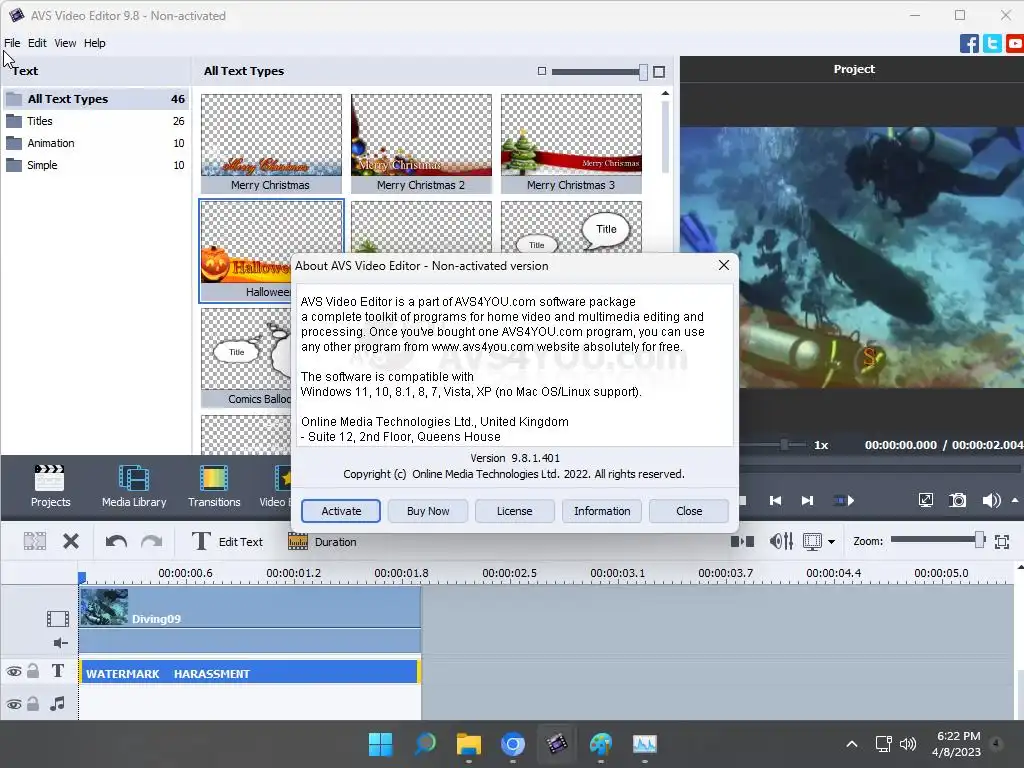Delete selected item with X icon
Image resolution: width=1024 pixels, height=768 pixels.
click(71, 541)
